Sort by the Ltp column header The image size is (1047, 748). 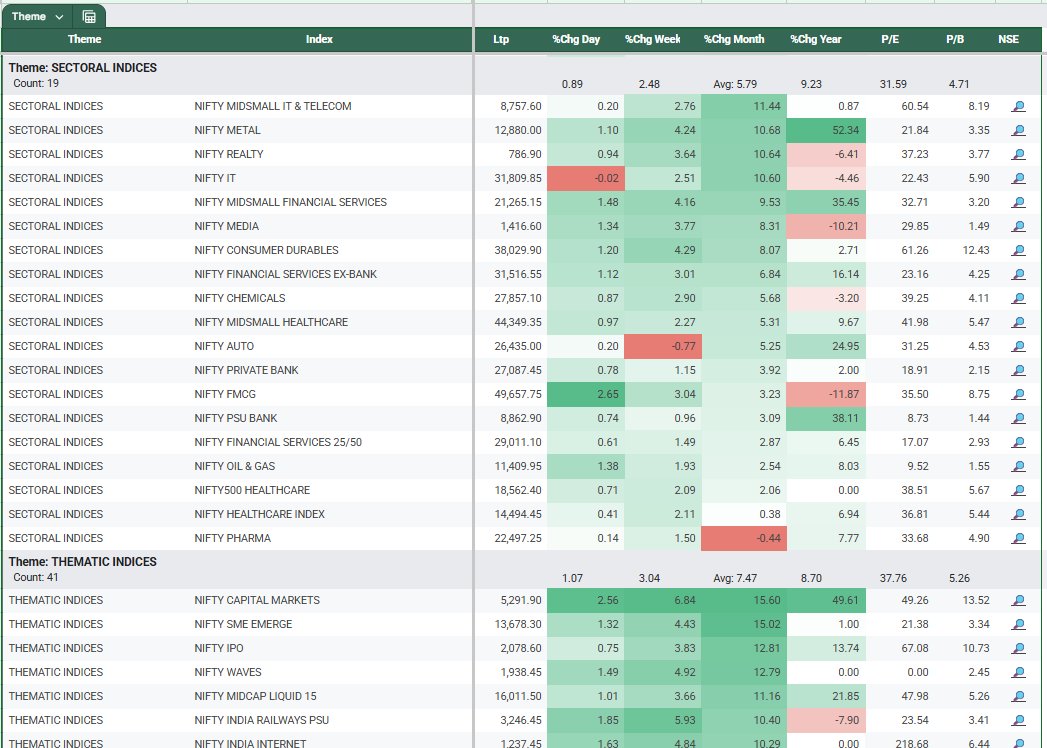[501, 39]
